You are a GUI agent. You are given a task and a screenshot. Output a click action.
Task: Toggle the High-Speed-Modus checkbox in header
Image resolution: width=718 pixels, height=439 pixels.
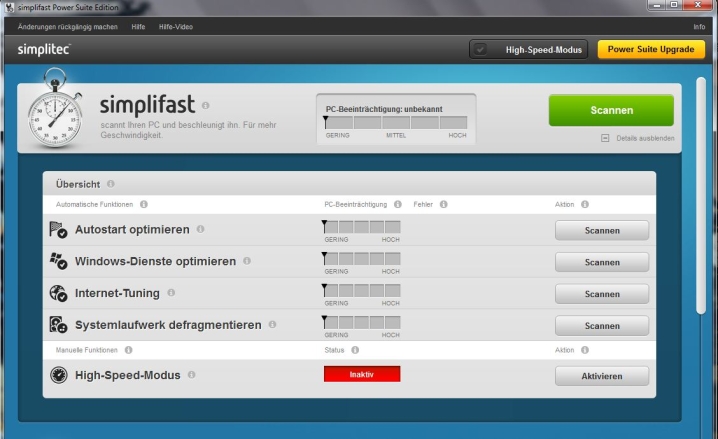(482, 49)
